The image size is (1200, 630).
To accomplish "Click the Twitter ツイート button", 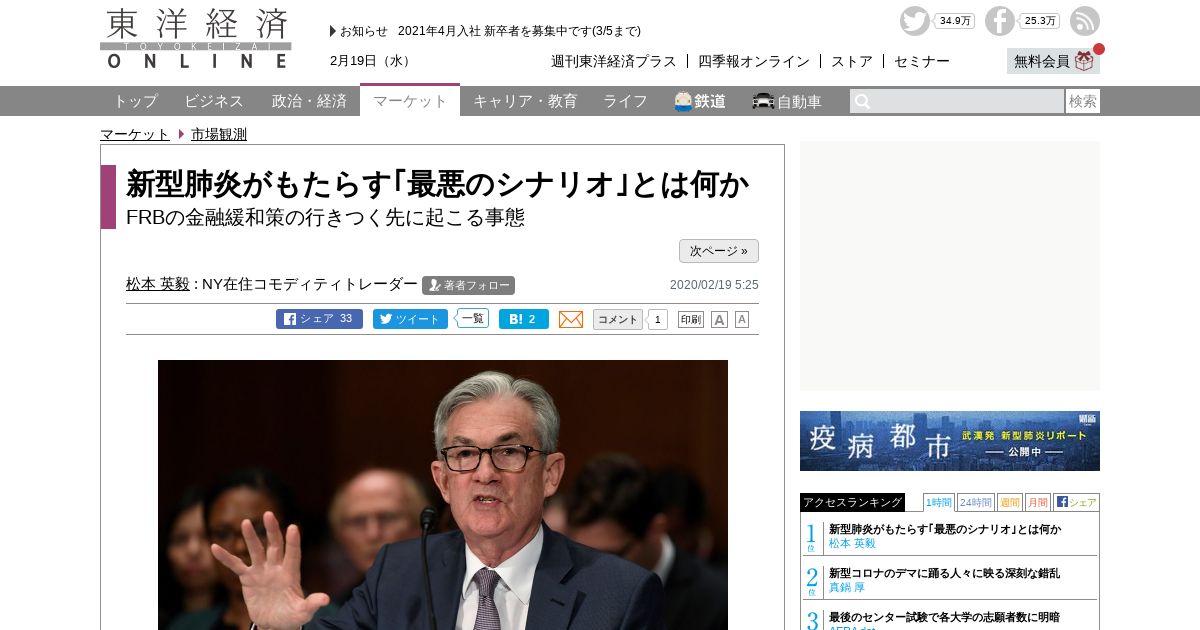I will (x=410, y=319).
